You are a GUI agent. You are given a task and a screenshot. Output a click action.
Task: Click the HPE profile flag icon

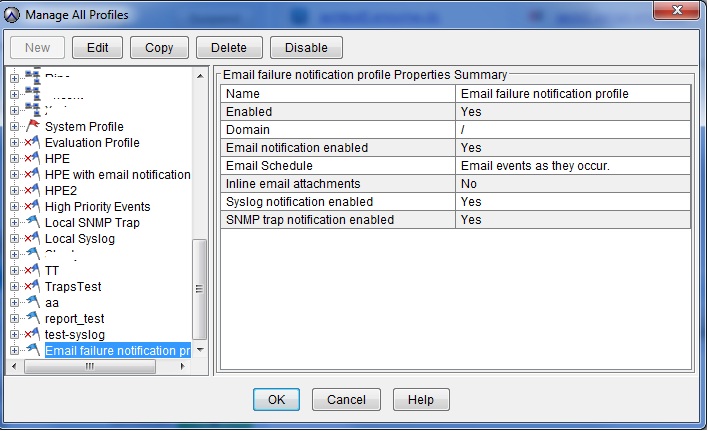coord(32,158)
